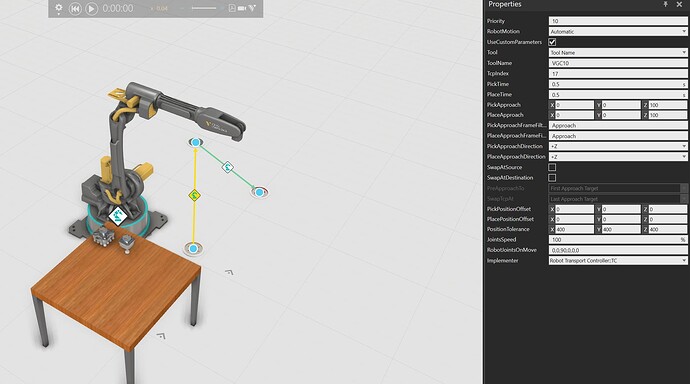Click the ToolName field containing VGC10
The image size is (690, 384).
click(618, 63)
